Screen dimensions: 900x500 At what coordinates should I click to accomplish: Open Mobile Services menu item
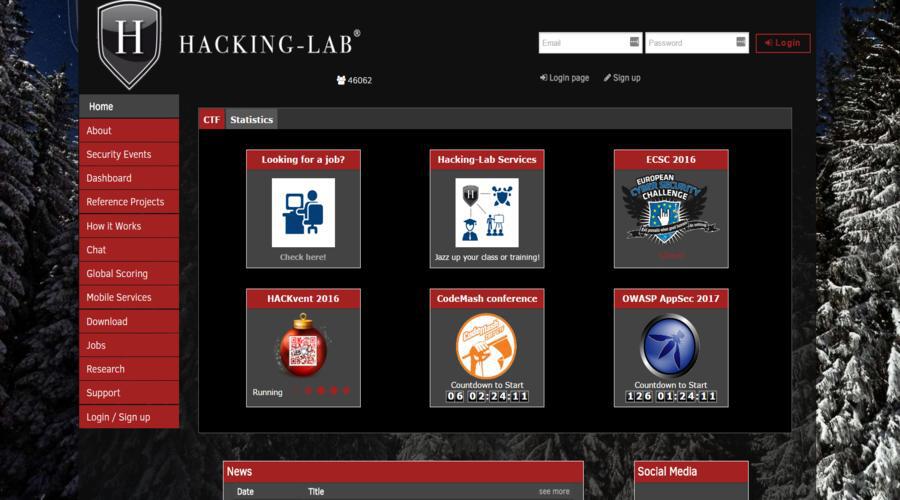point(129,297)
